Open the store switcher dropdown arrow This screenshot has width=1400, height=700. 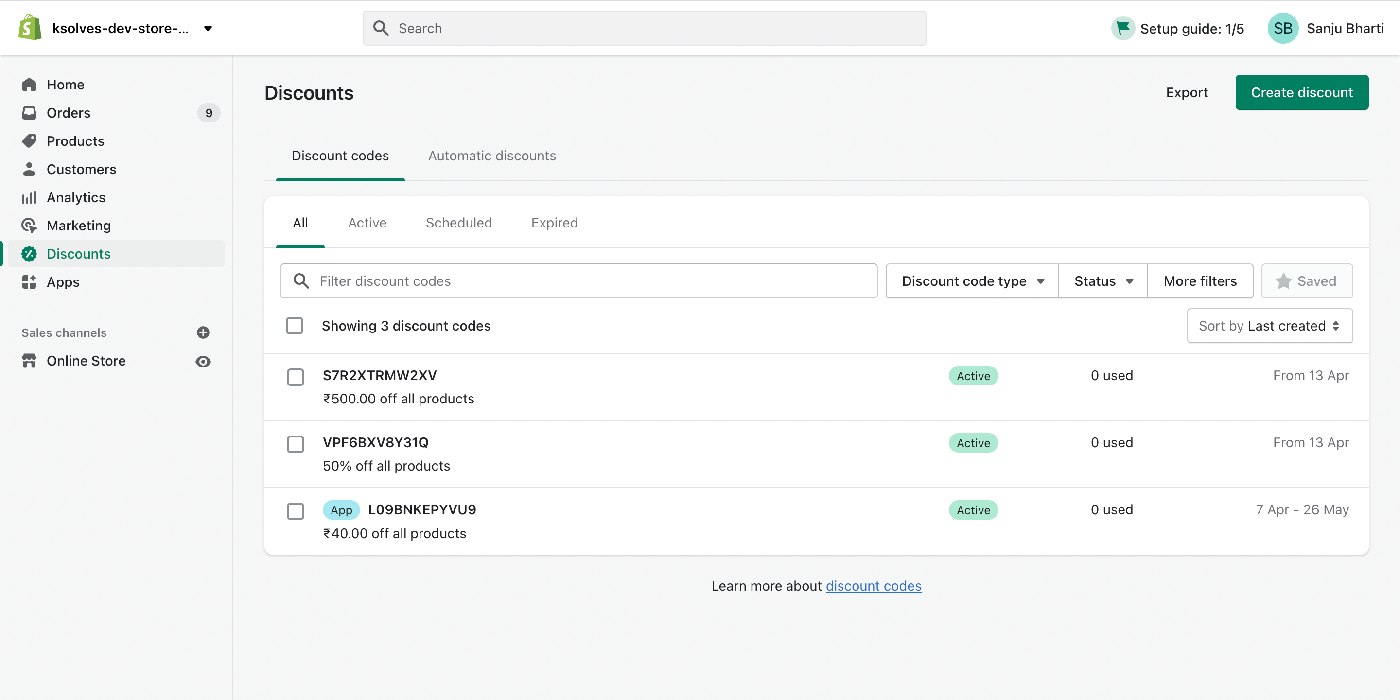(208, 29)
